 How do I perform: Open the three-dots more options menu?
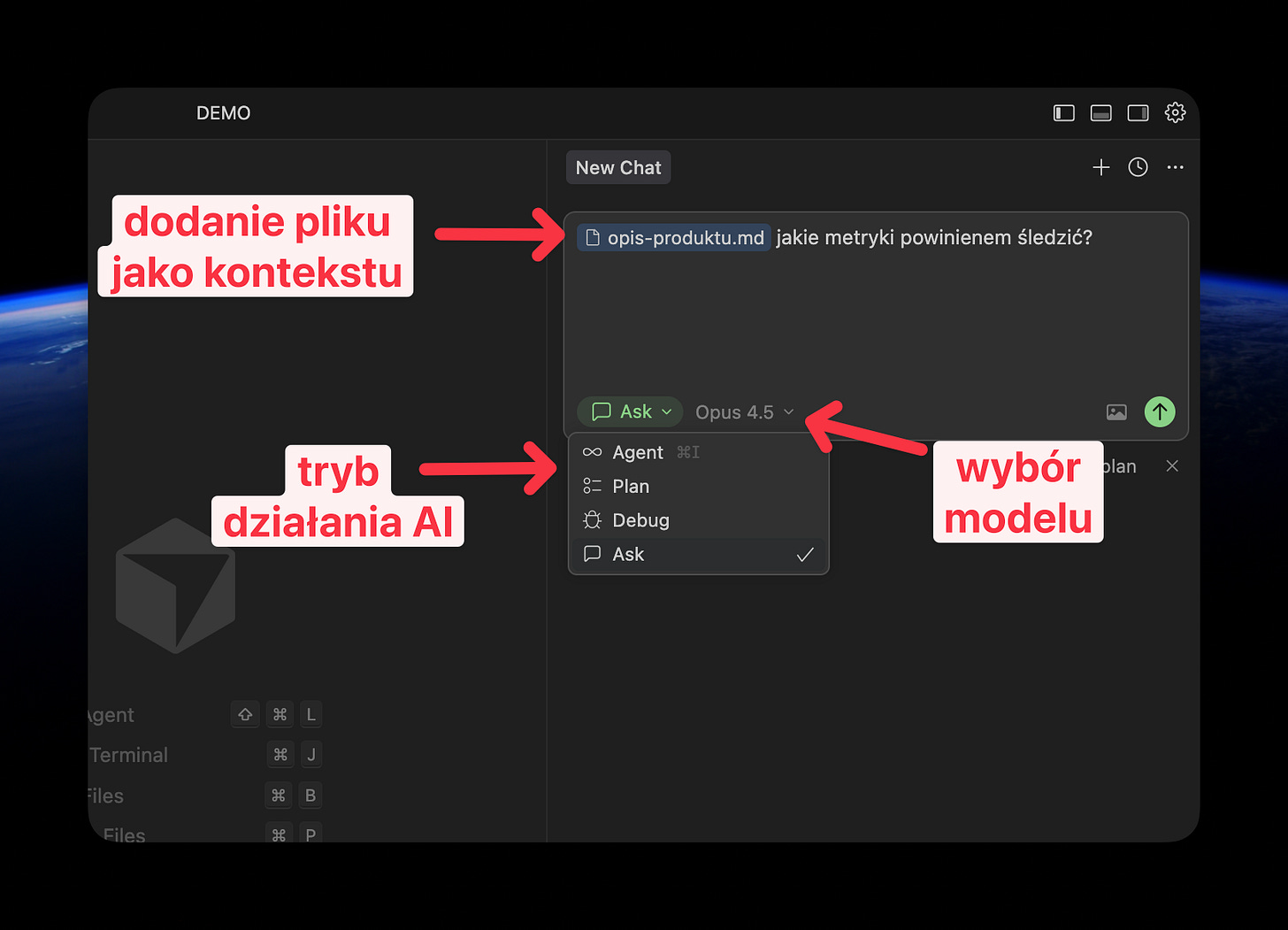1175,167
